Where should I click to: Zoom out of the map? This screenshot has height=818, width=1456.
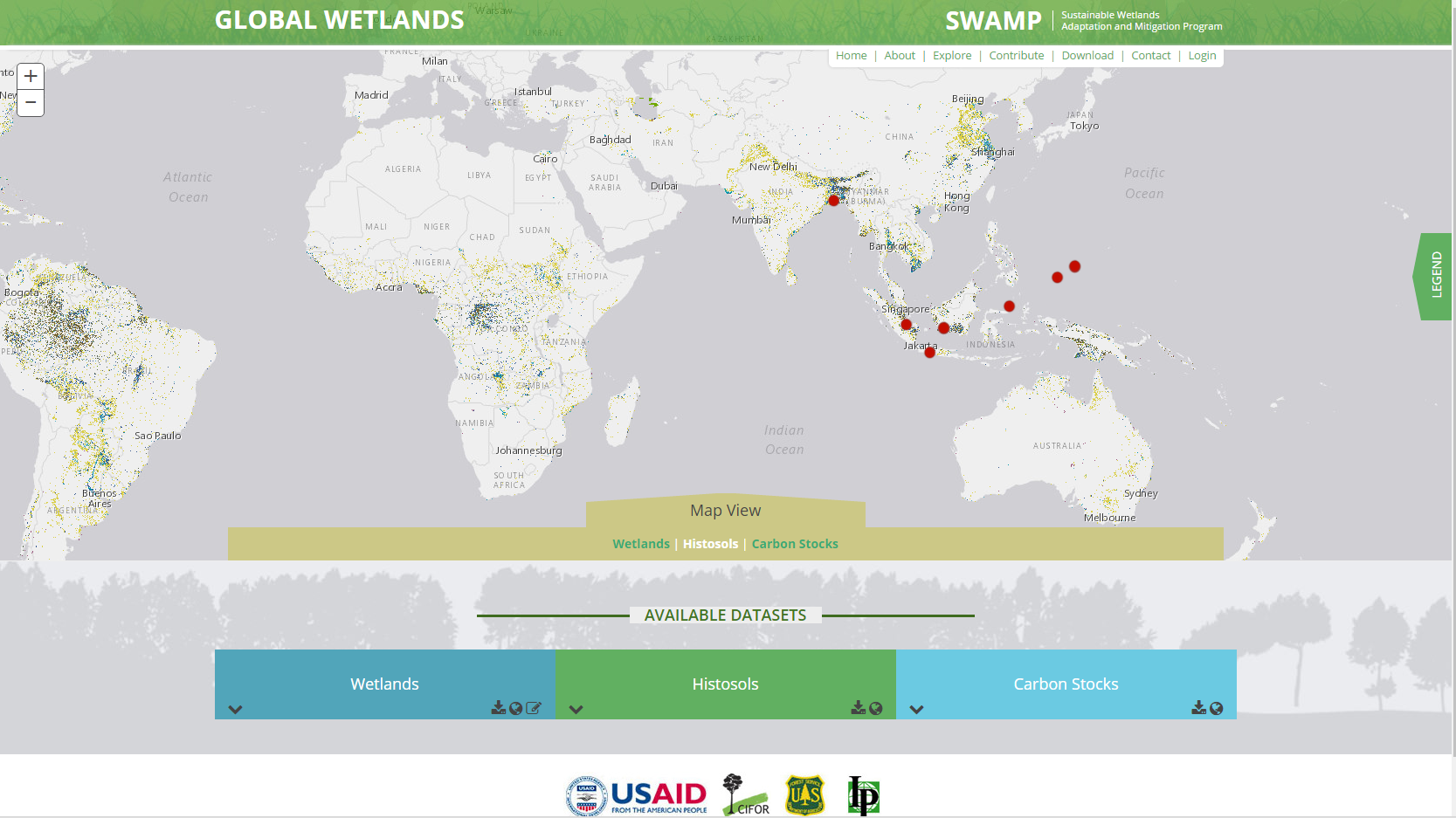(x=31, y=103)
